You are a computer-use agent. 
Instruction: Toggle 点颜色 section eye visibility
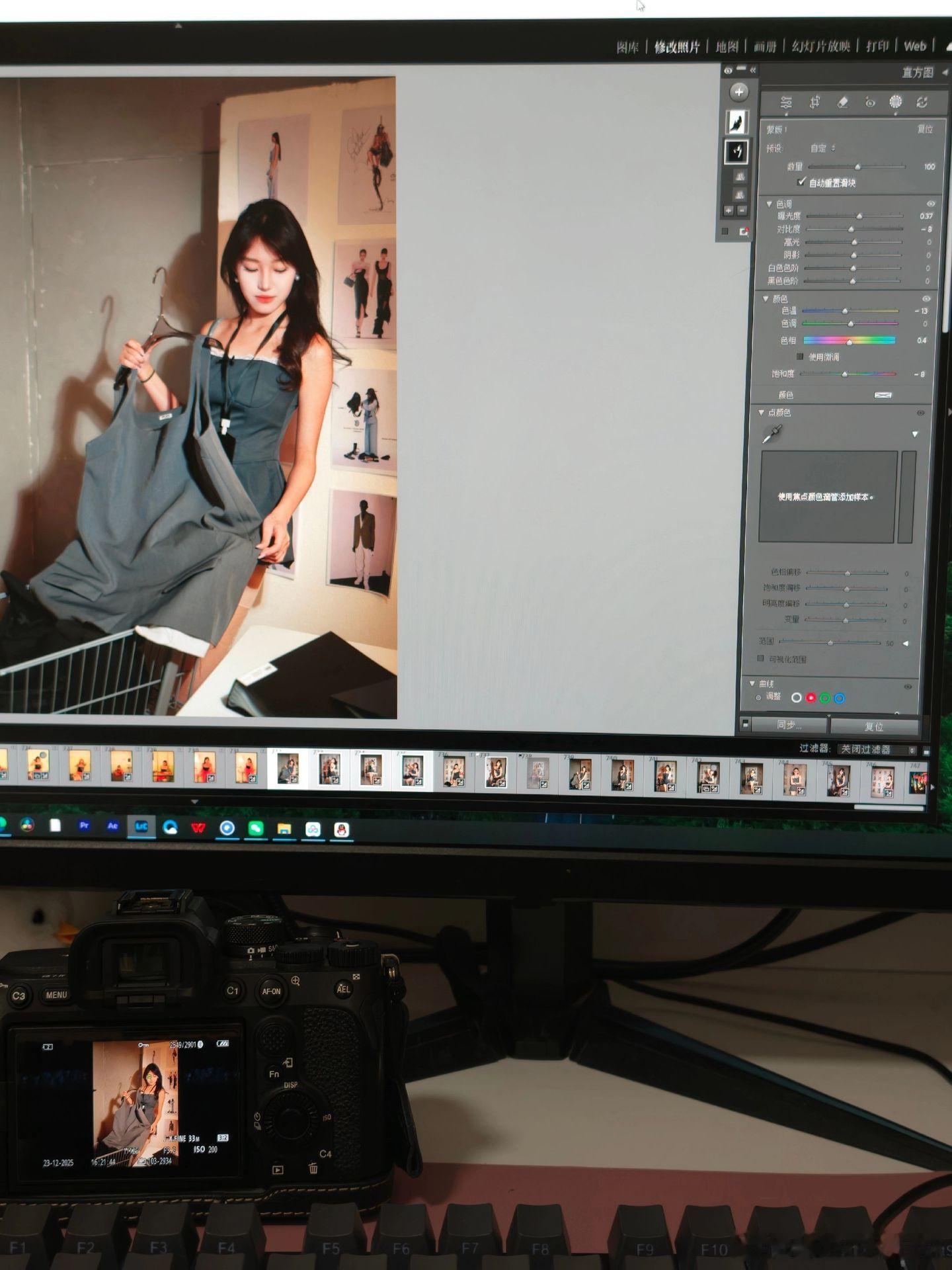click(921, 413)
